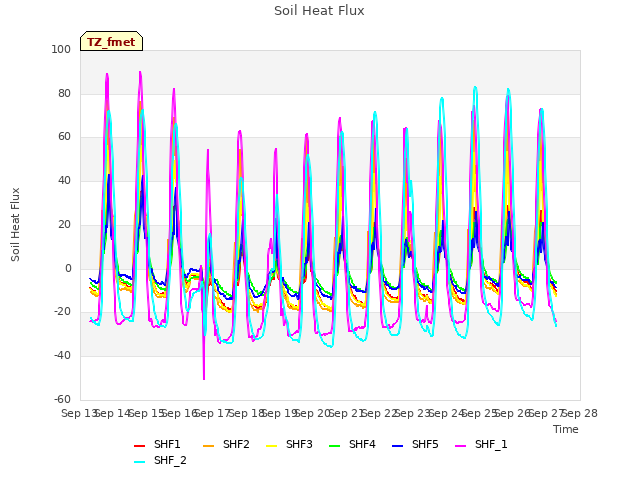Click the Sep 13 x-axis tick label
The image size is (640, 480).
[x=79, y=413]
